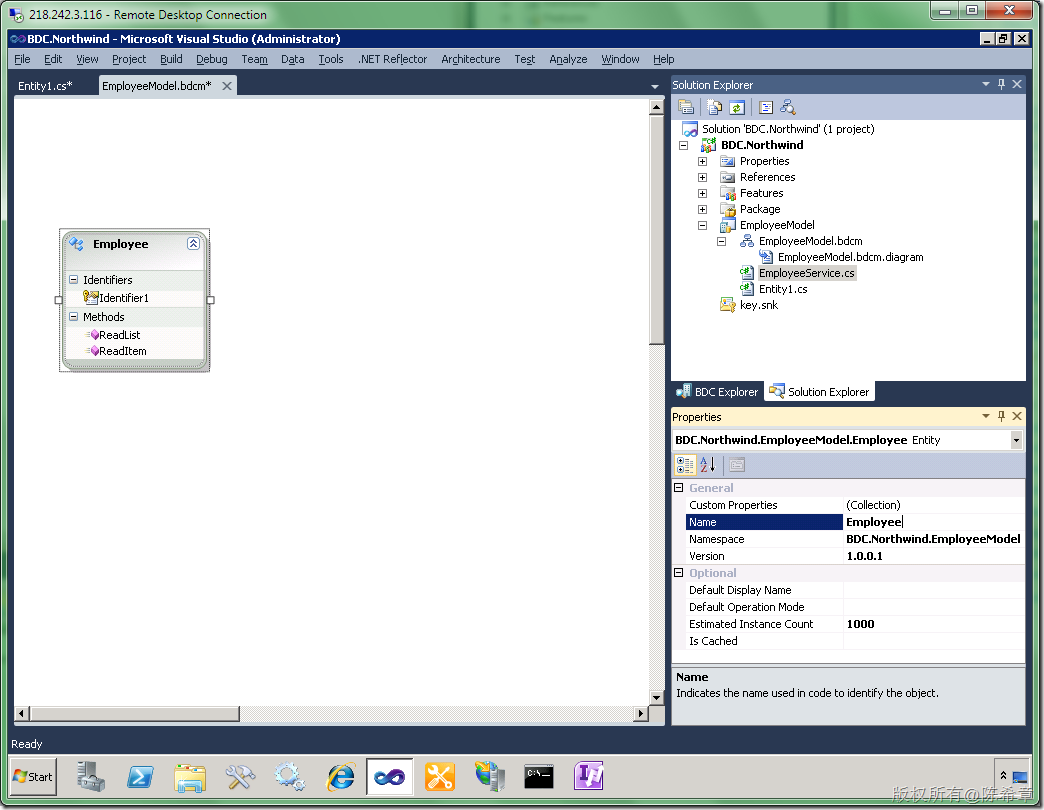Select EmployeeModel.bdcm.diagram file
The height and width of the screenshot is (810, 1044).
tap(850, 257)
